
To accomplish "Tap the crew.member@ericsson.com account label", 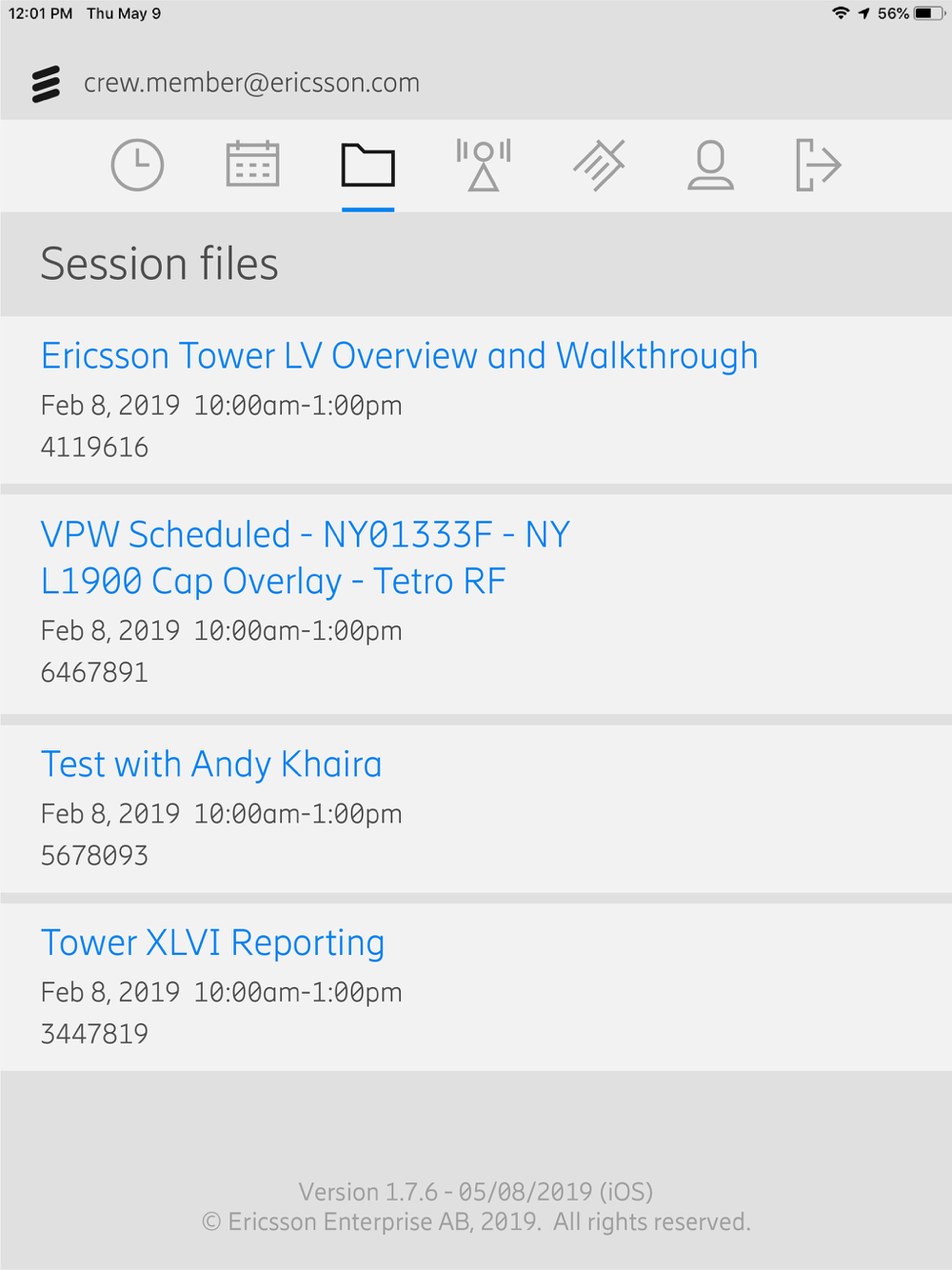I will [251, 83].
